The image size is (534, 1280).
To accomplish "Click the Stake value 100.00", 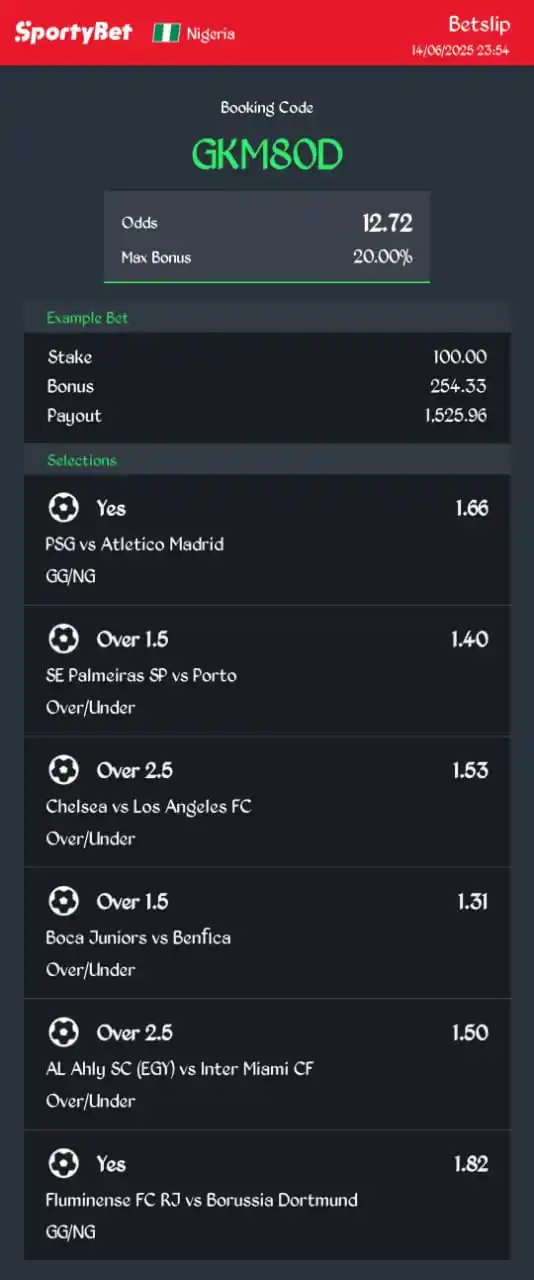I will (x=460, y=357).
